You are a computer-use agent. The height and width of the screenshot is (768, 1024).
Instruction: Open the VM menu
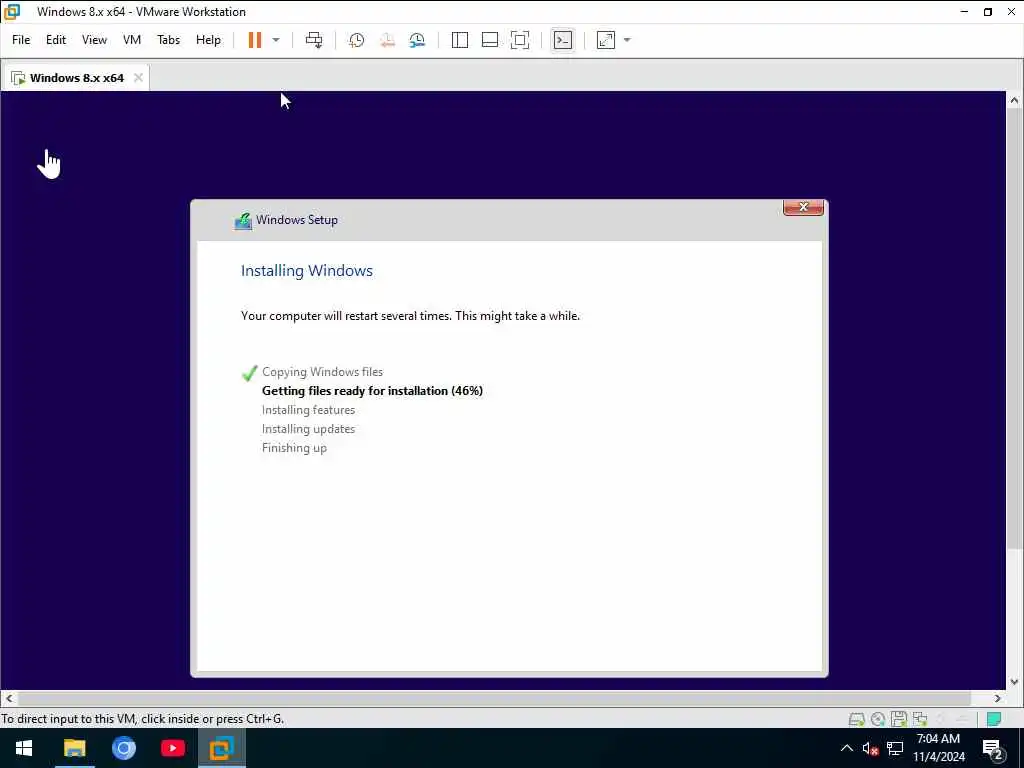point(132,40)
